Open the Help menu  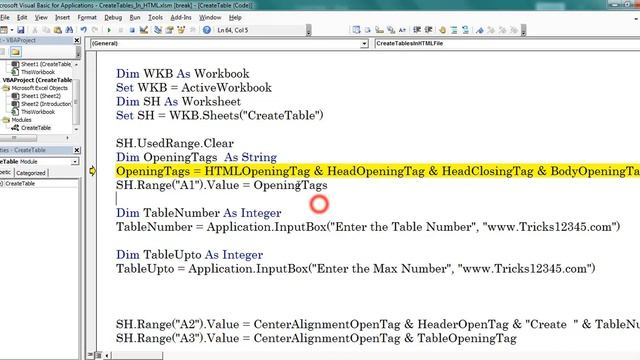[235, 18]
